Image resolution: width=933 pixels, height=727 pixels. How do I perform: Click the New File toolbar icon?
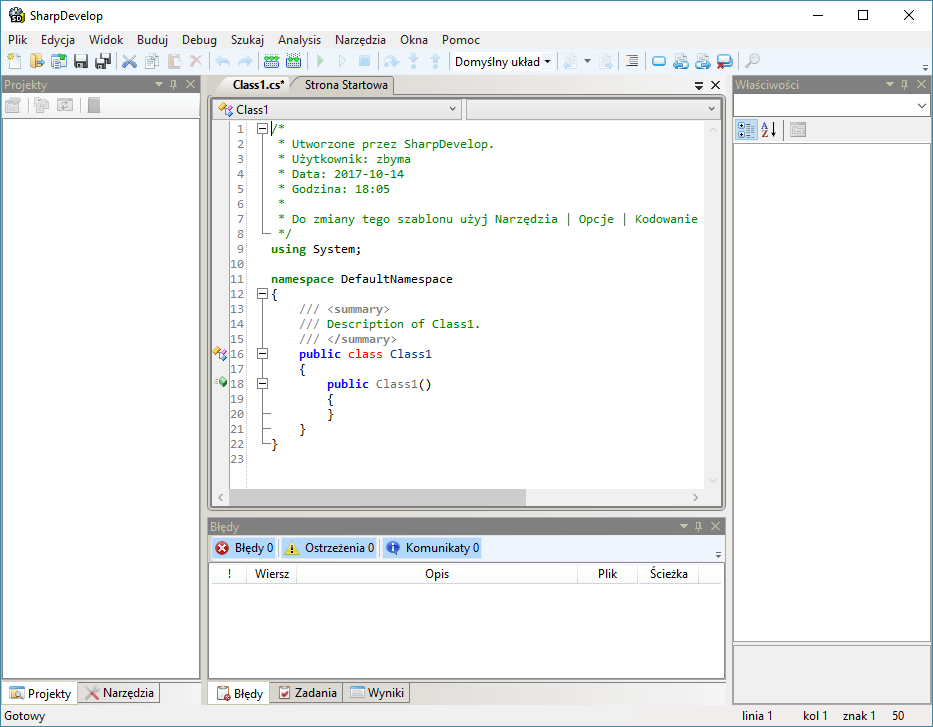click(14, 61)
